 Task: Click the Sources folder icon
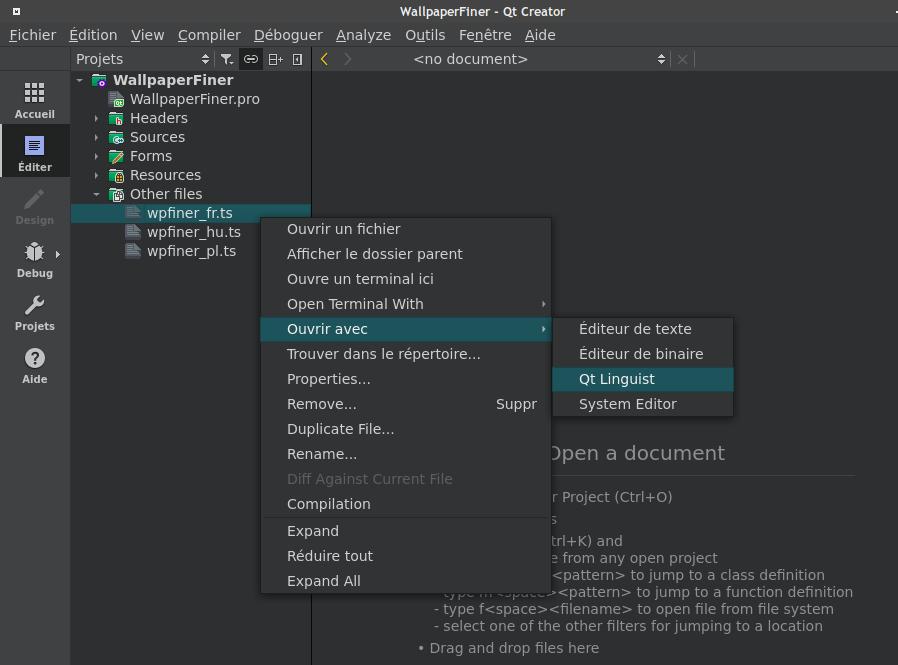pyautogui.click(x=116, y=137)
